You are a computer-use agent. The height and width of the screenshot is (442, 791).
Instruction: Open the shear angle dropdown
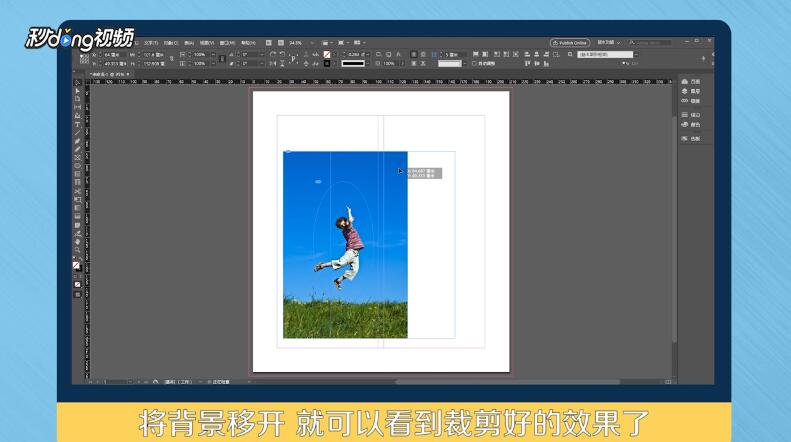(x=262, y=64)
